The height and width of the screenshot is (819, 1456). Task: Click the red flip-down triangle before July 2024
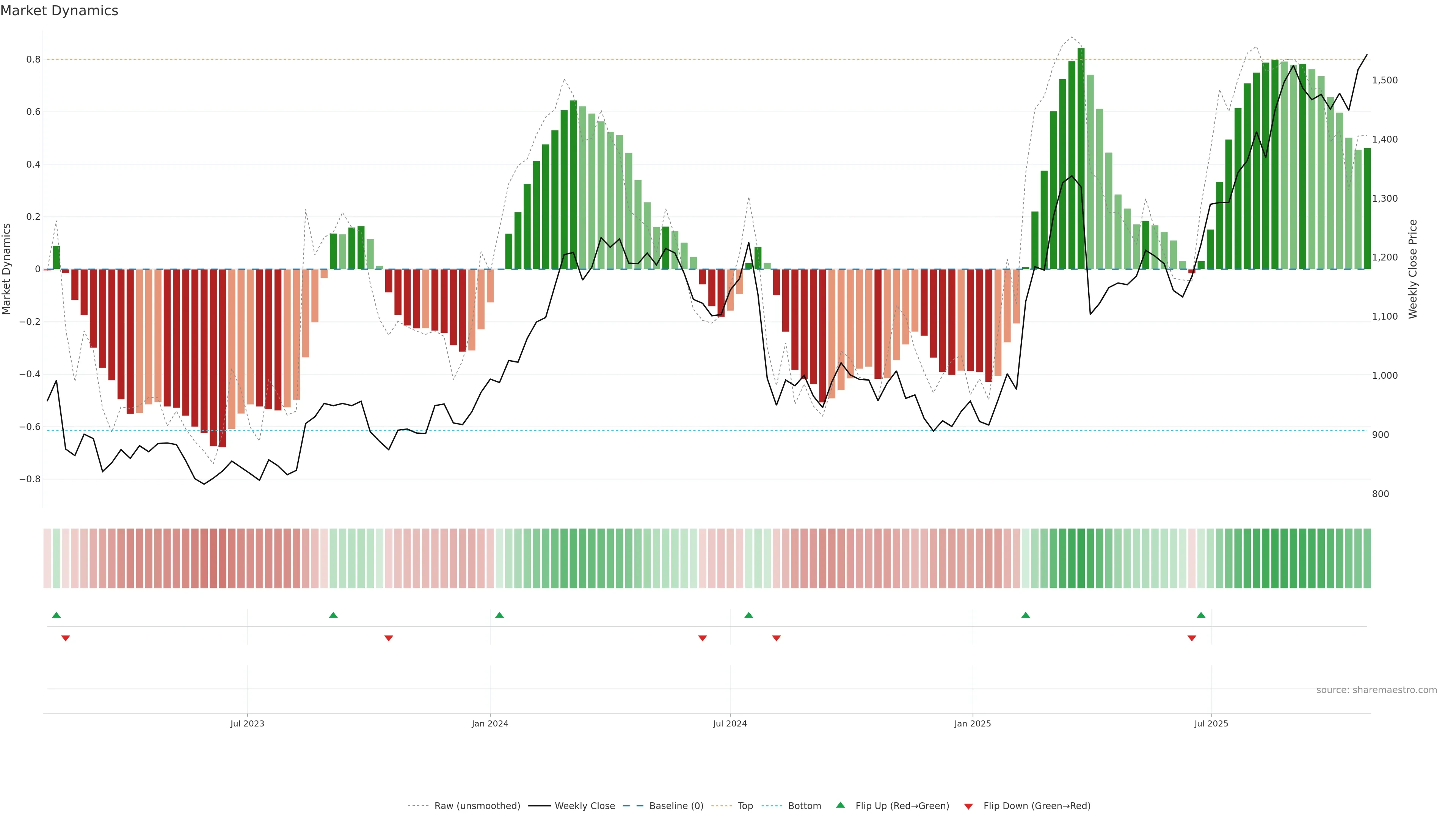(703, 638)
